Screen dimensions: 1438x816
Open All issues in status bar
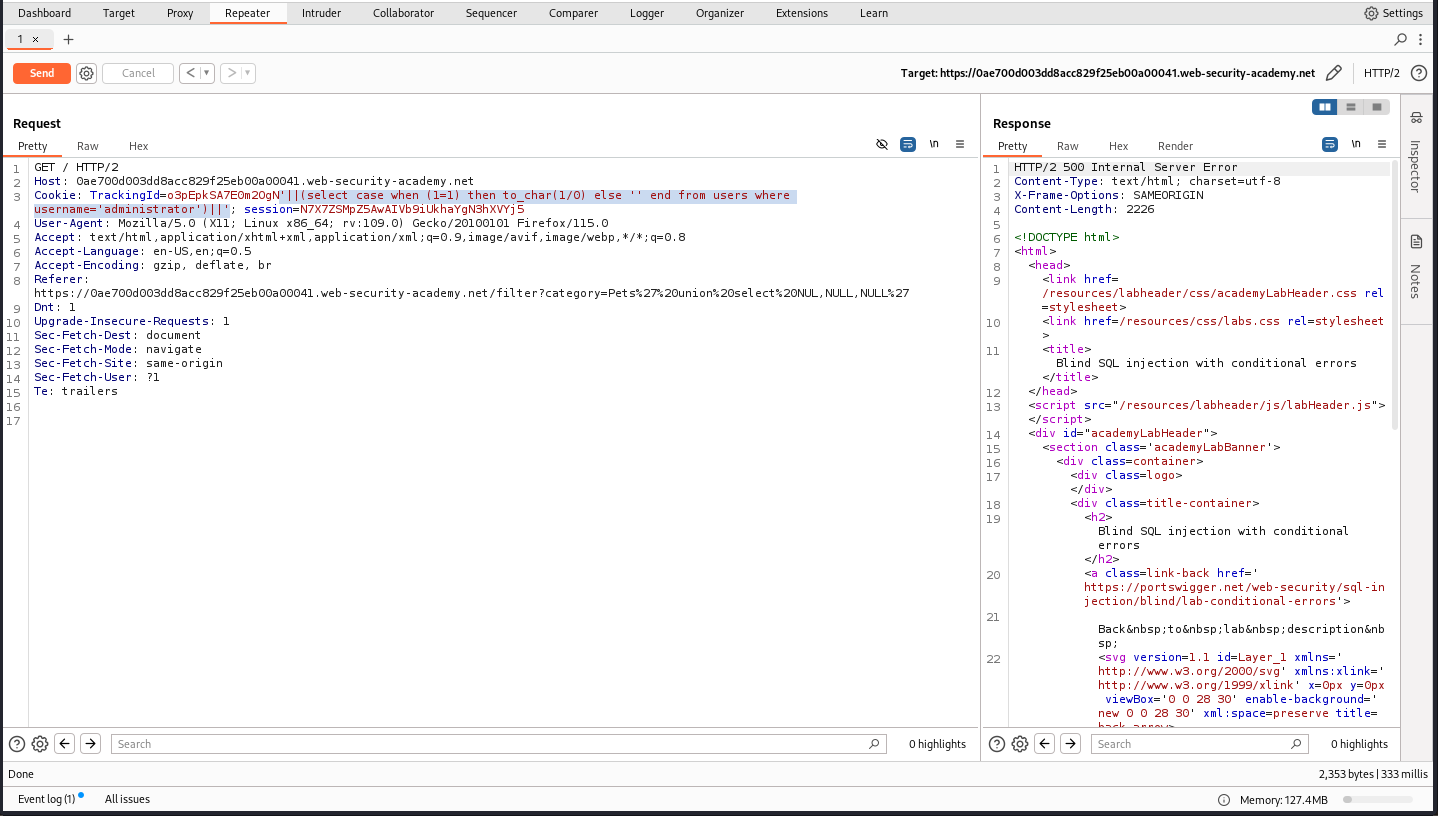coord(127,799)
